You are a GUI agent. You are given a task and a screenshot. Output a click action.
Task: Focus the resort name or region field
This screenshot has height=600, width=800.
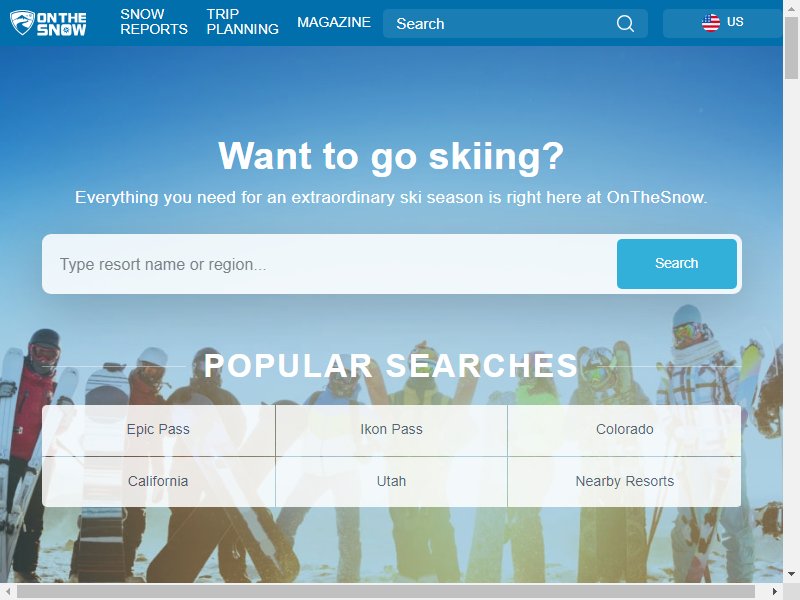[x=330, y=264]
